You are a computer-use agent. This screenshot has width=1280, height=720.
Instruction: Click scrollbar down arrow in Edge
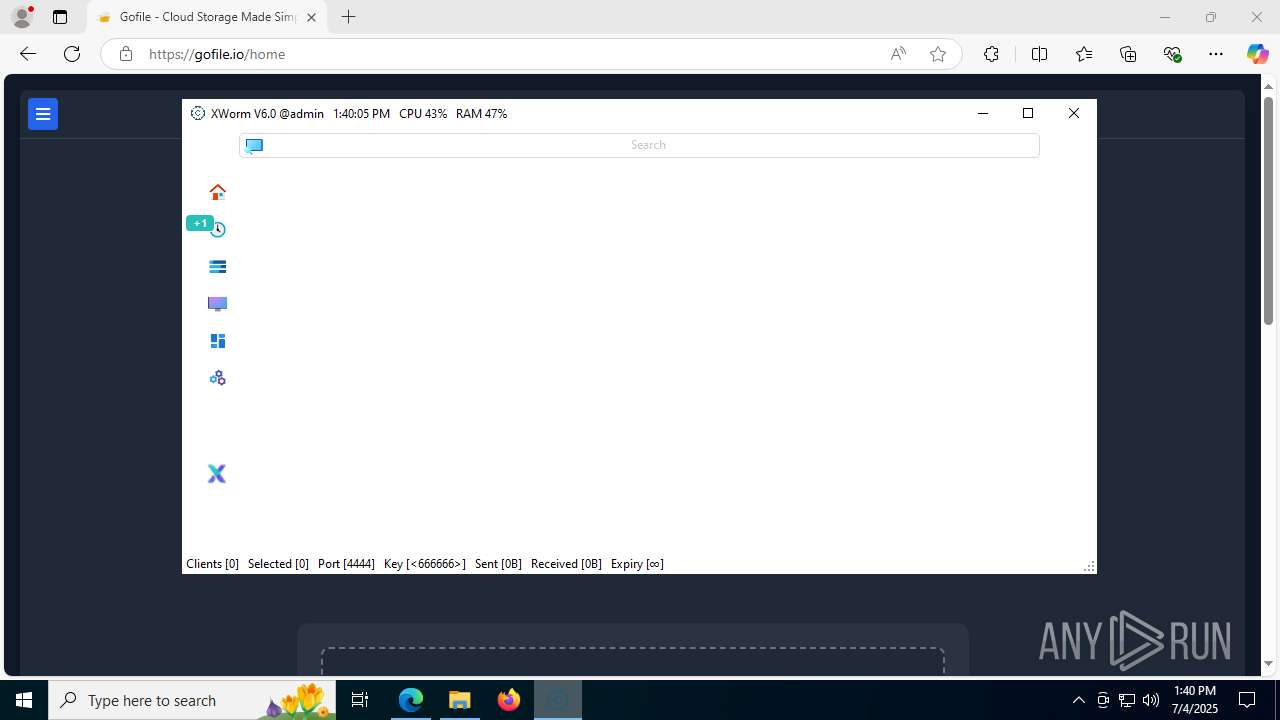click(x=1268, y=663)
